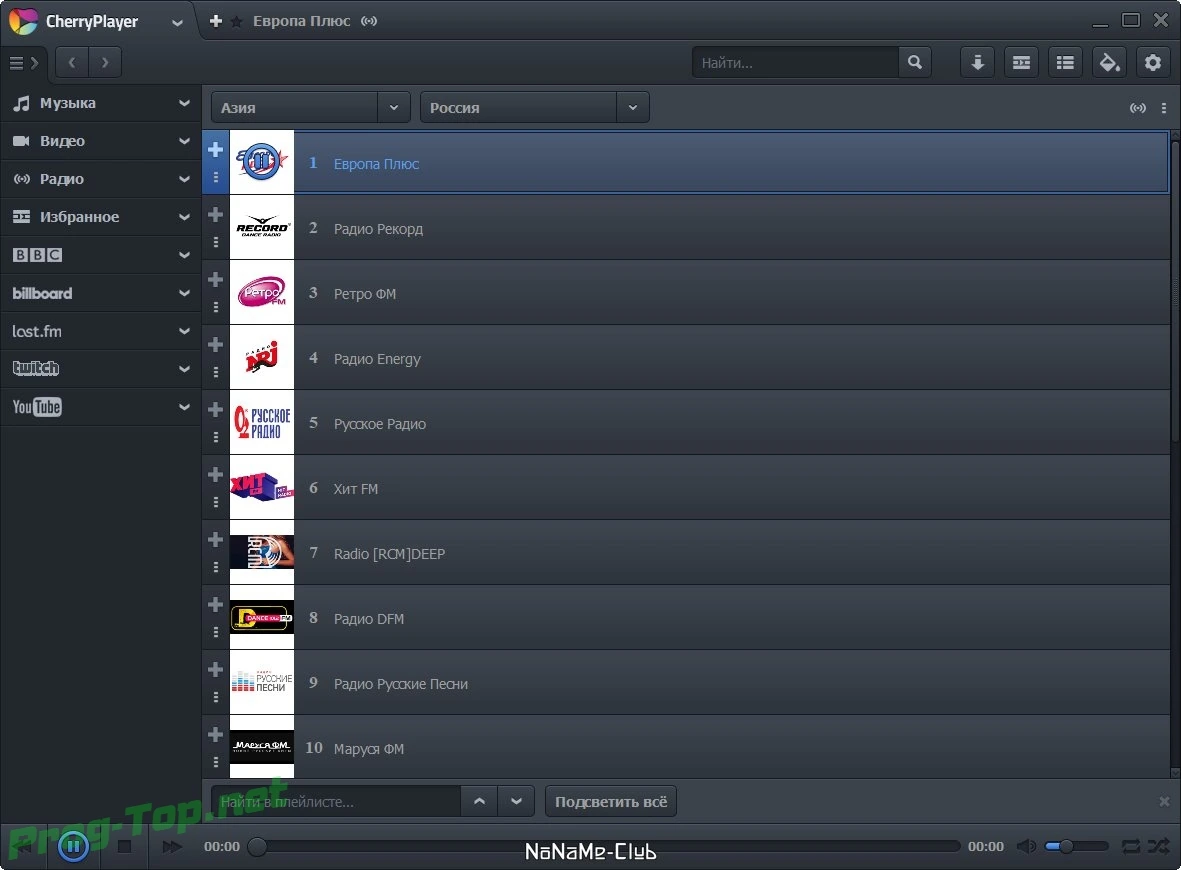This screenshot has height=870, width=1181.
Task: Click the radio broadcast icon above the list
Action: pos(1137,108)
